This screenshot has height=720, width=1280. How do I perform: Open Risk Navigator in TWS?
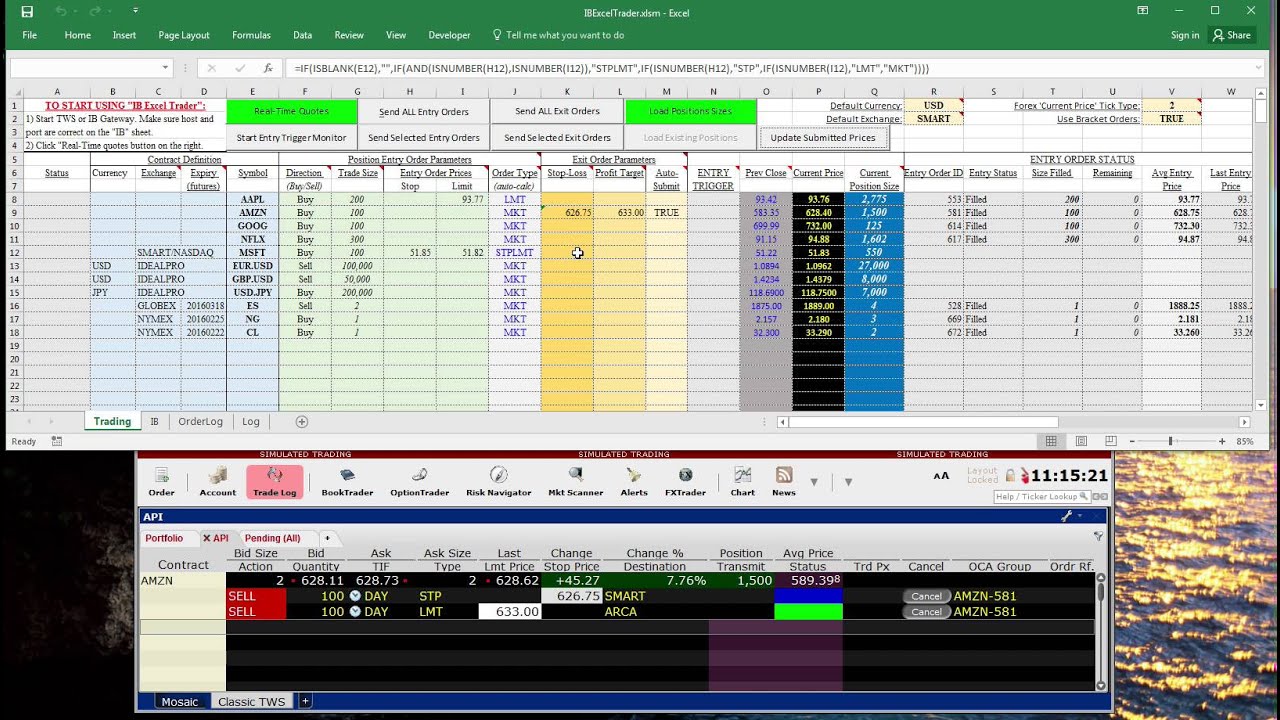click(498, 482)
